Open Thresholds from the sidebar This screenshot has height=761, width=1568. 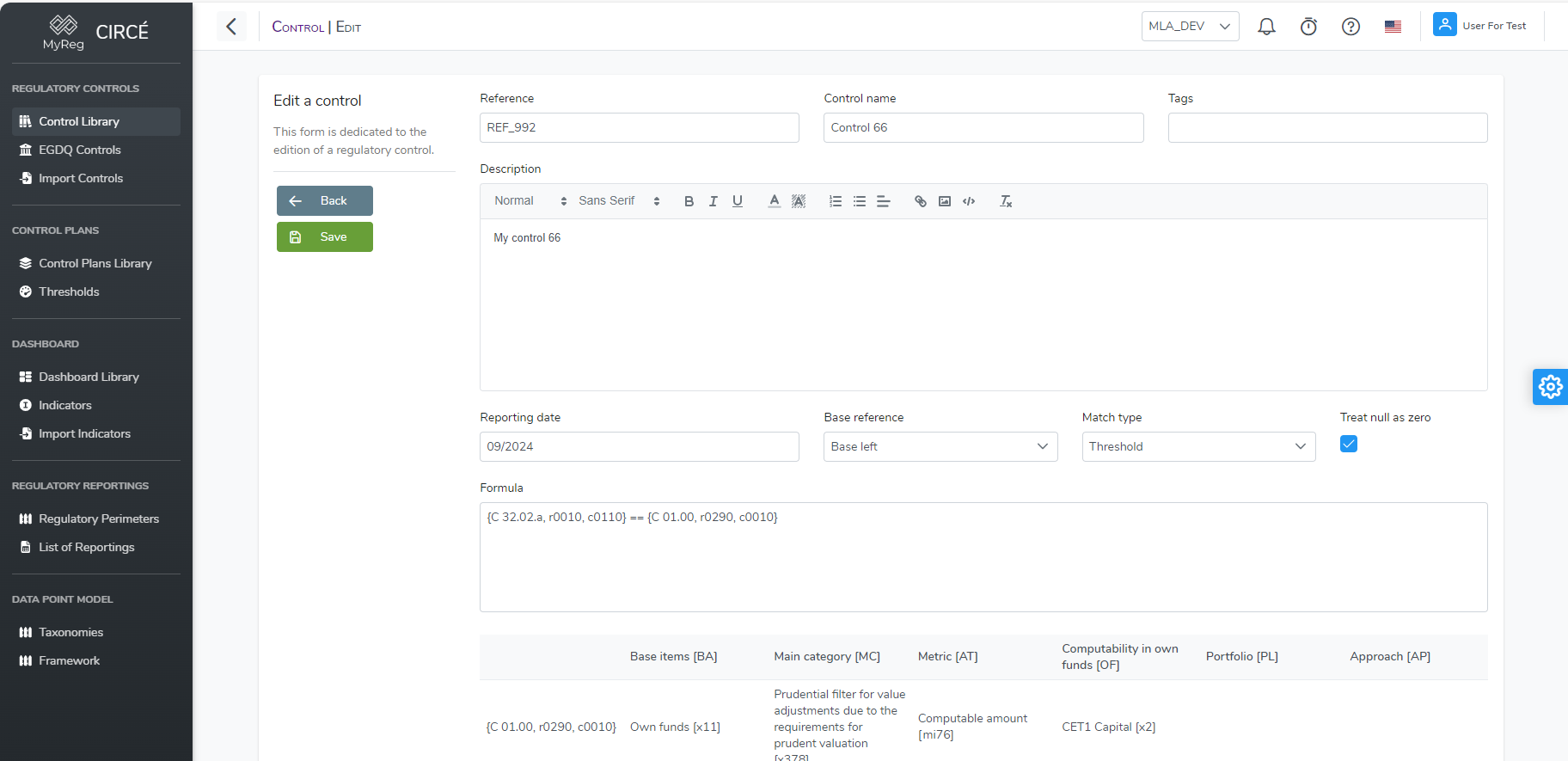click(69, 292)
